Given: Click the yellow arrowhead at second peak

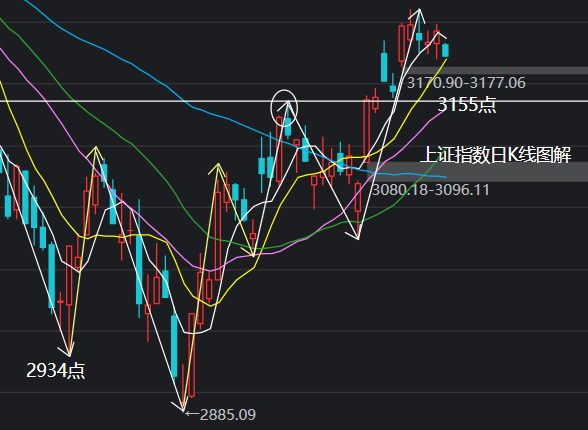Looking at the screenshot, I should click(218, 169).
